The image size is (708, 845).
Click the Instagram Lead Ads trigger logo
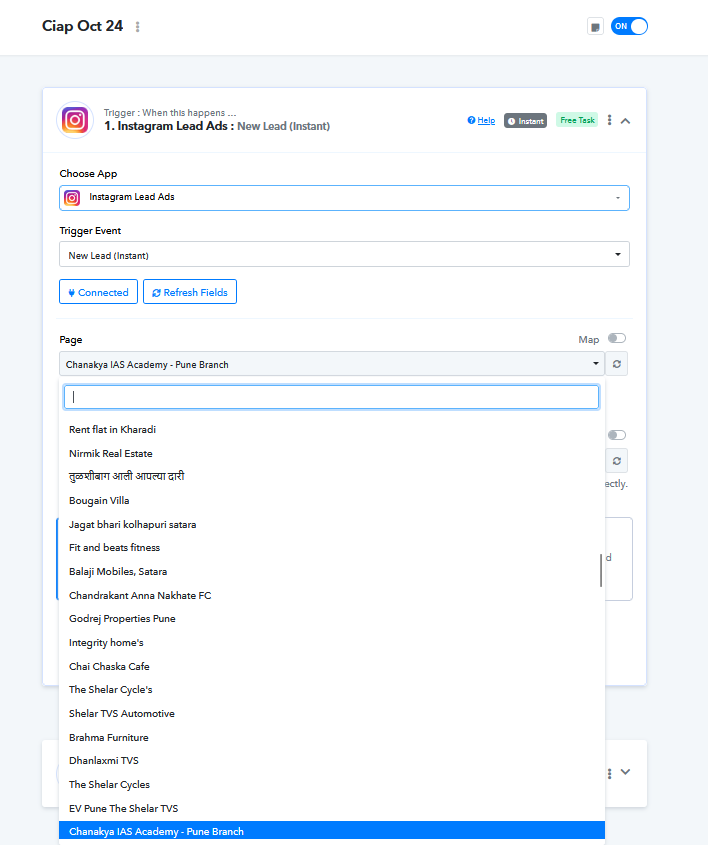click(x=75, y=120)
